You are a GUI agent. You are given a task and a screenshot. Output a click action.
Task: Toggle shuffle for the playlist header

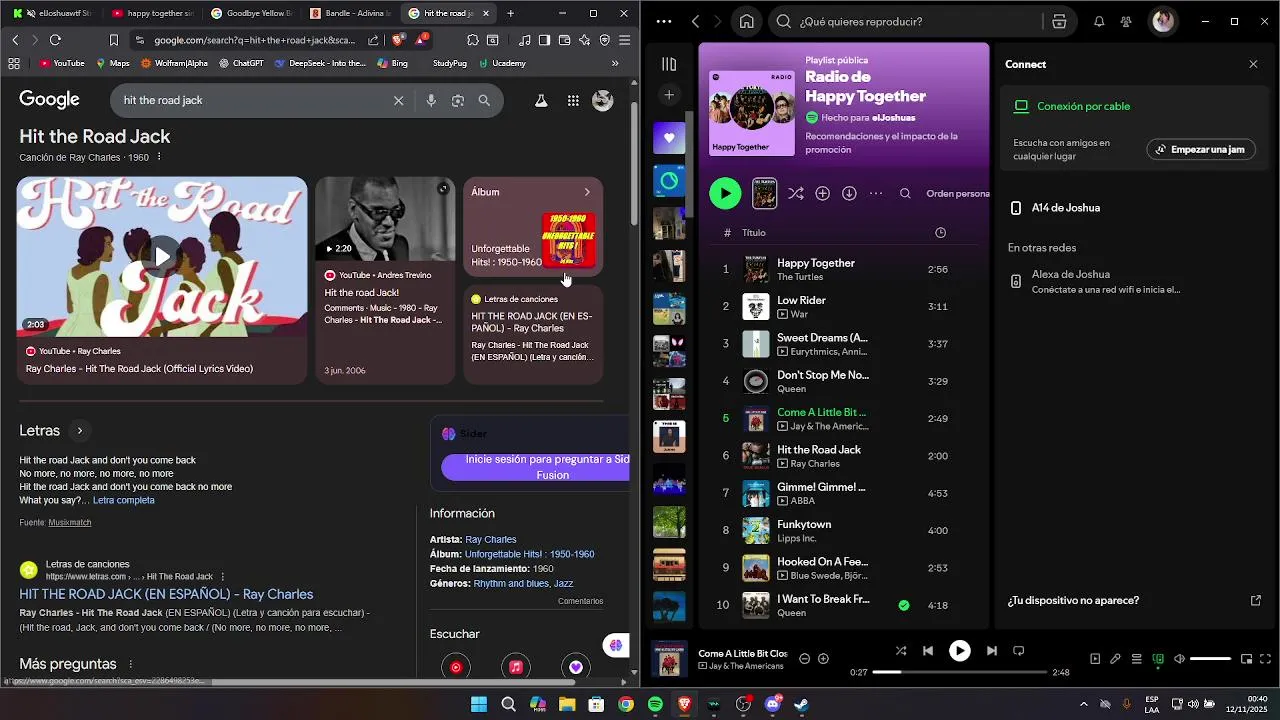[x=795, y=193]
